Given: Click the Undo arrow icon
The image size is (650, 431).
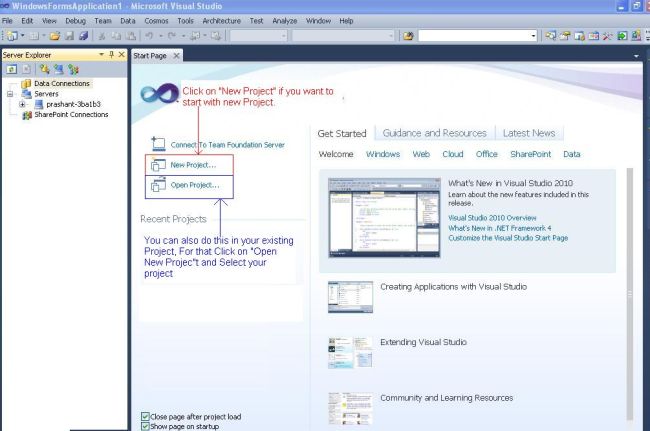Looking at the screenshot, I should [149, 36].
